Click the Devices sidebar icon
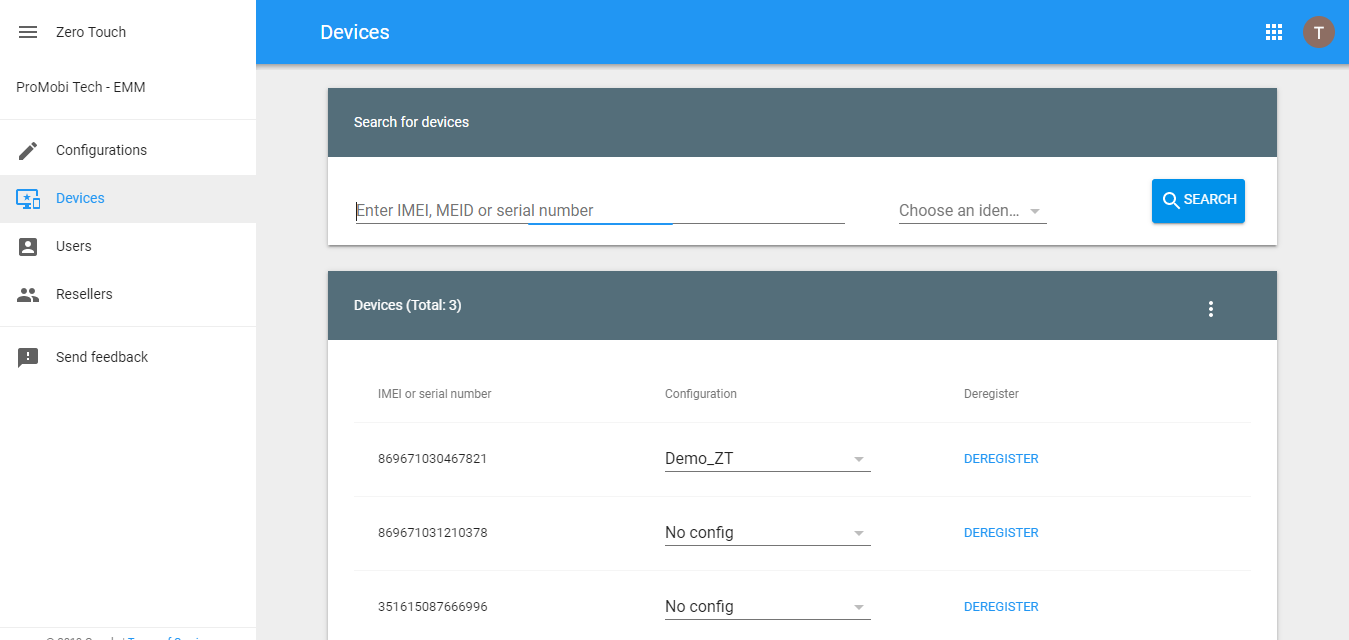The image size is (1349, 640). tap(27, 197)
